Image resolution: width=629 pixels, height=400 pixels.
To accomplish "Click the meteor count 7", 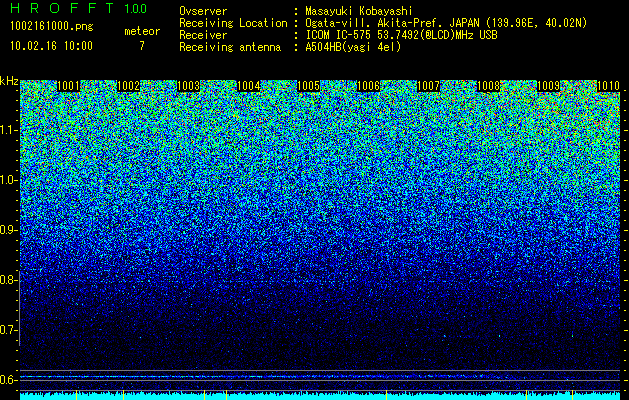I will point(142,46).
